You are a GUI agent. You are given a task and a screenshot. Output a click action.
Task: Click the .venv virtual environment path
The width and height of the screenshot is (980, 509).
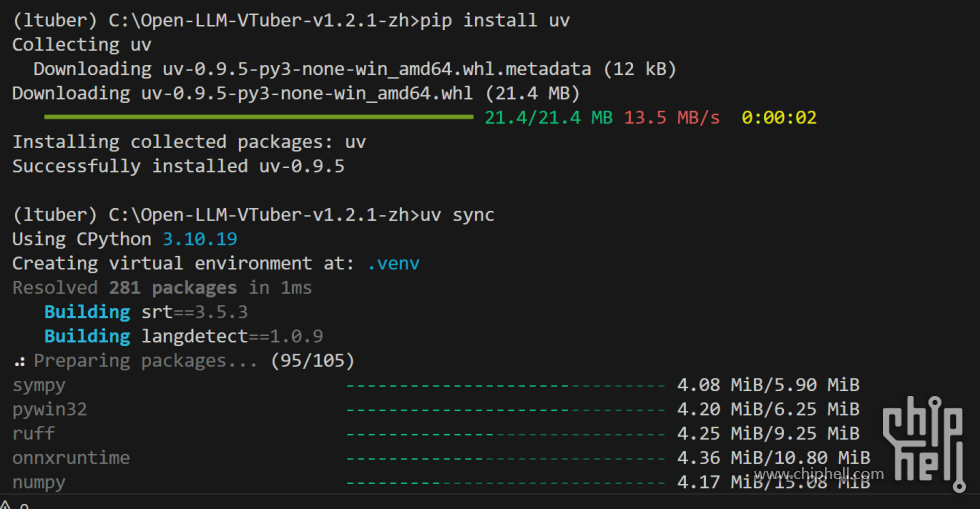tap(393, 264)
